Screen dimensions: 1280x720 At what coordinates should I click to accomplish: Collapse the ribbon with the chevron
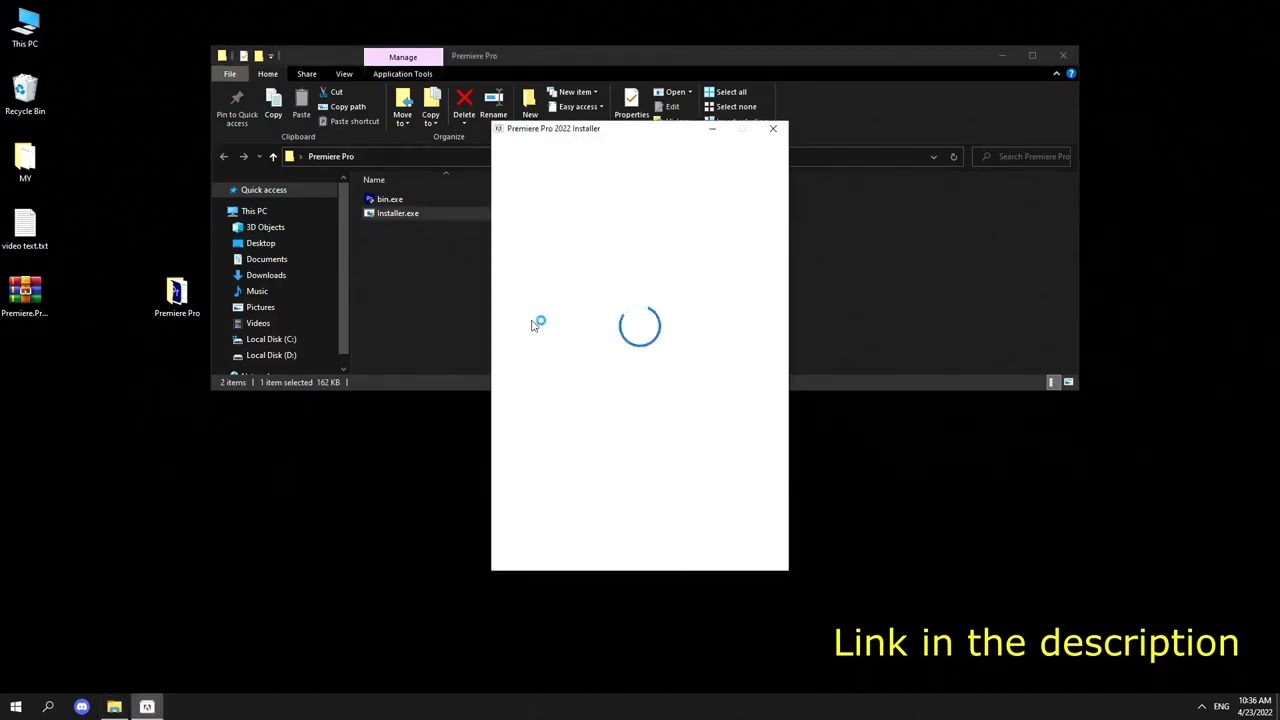coord(1056,74)
